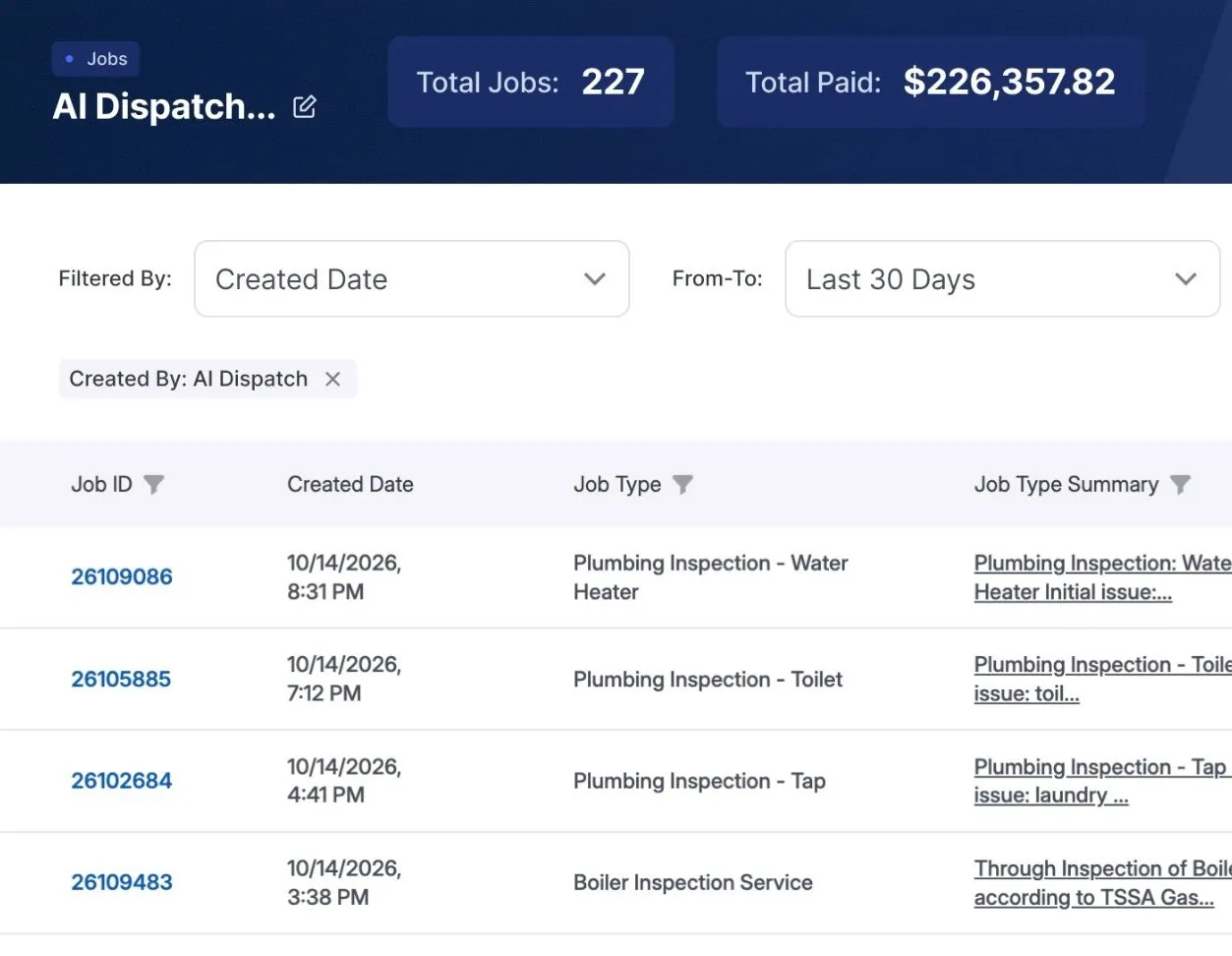The image size is (1232, 956).
Task: Expand the Last 30 Days range dropdown
Action: (x=1002, y=279)
